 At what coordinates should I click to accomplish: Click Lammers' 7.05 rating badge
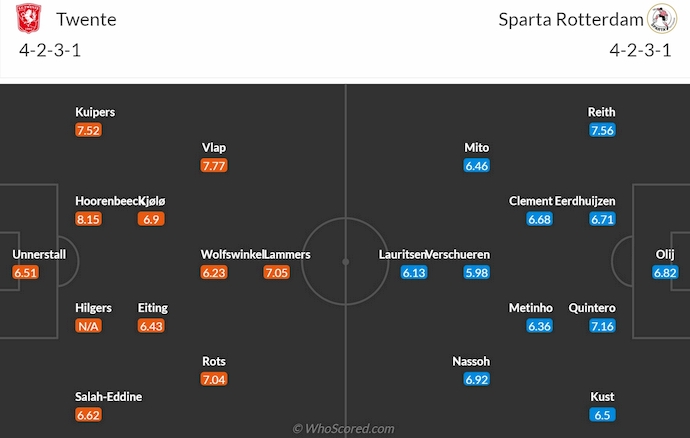(277, 272)
